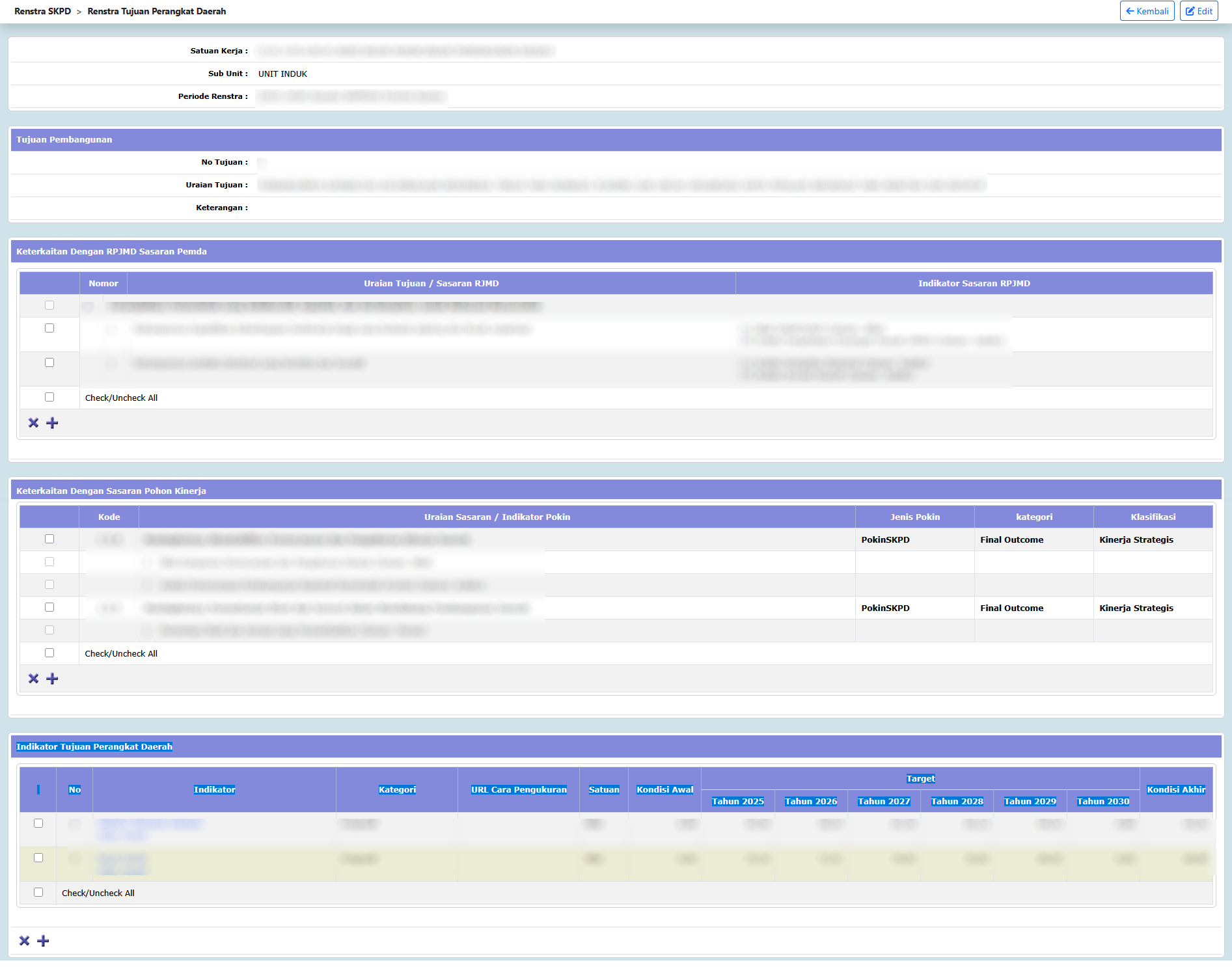Click the delete X icon under Indikator Tujuan table
Screen dimensions: 1232x967
[x=25, y=941]
